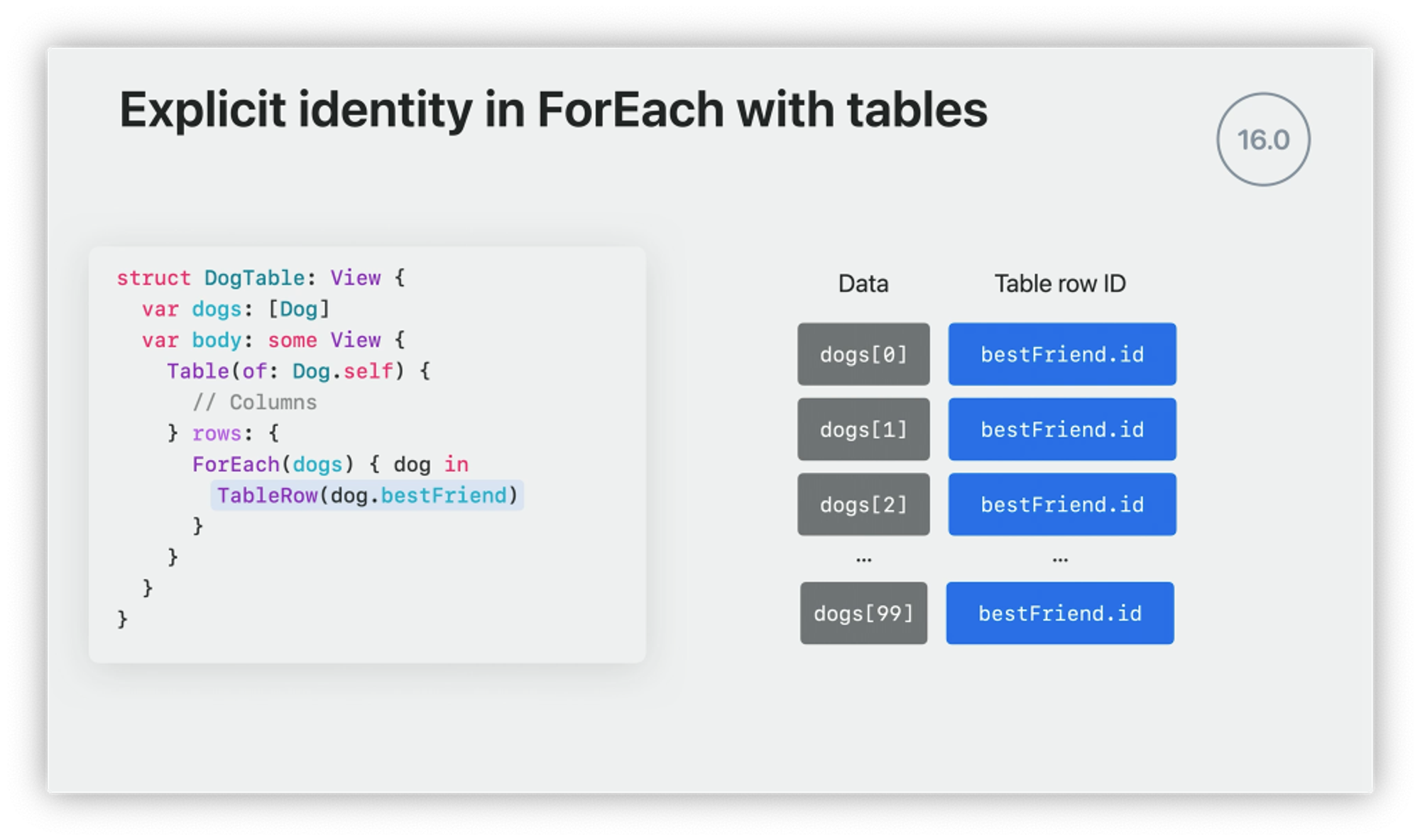This screenshot has width=1420, height=840.
Task: Select bestFriend.id box beside dogs[1]
Action: pos(1062,430)
